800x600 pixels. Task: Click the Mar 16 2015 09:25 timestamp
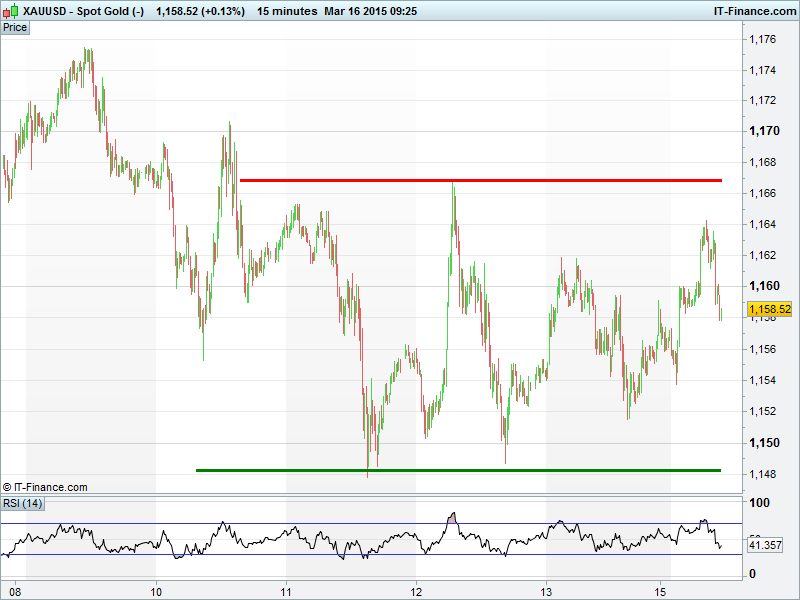(x=371, y=11)
